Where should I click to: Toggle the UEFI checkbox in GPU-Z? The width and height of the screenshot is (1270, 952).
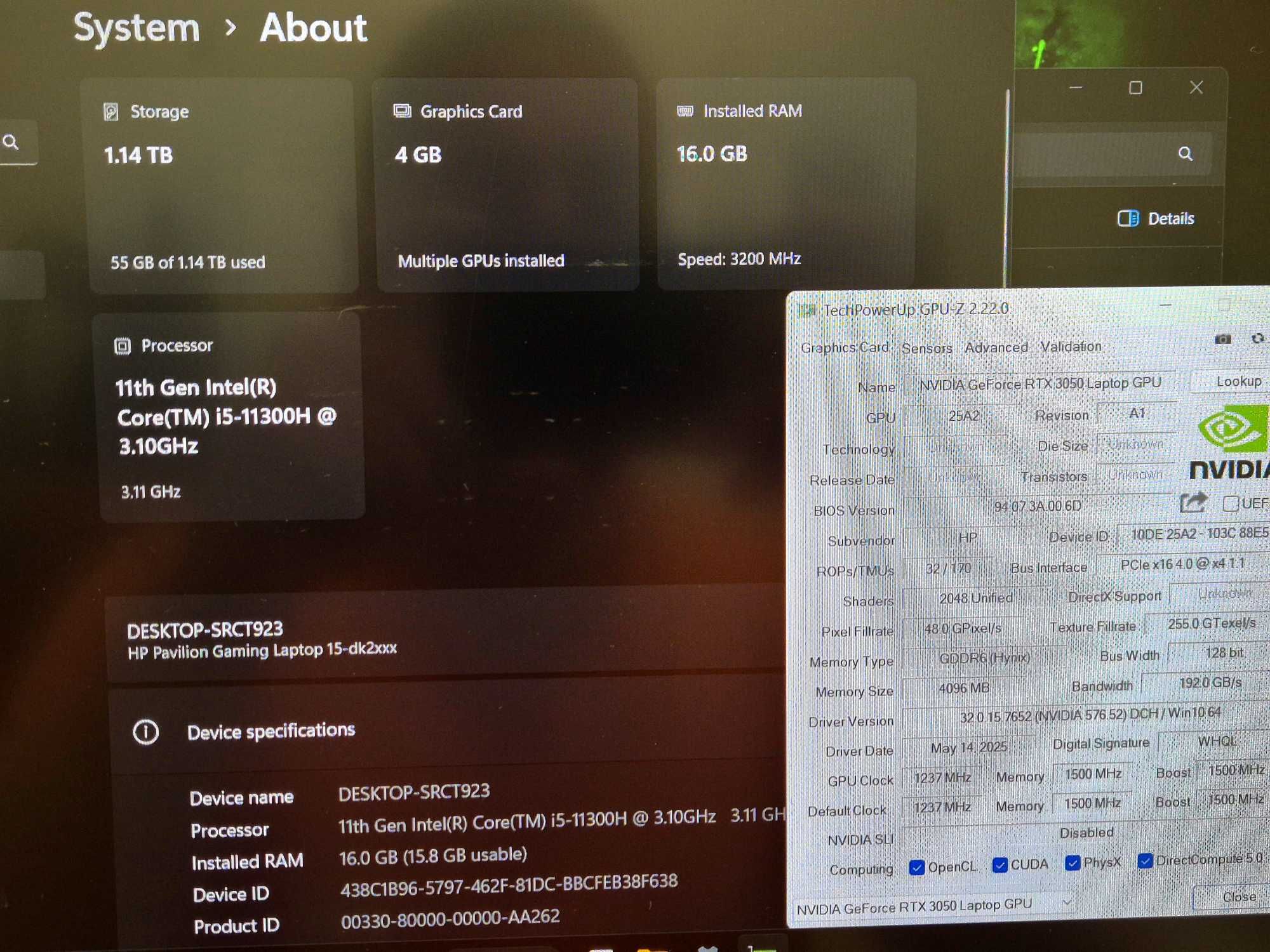click(x=1231, y=504)
